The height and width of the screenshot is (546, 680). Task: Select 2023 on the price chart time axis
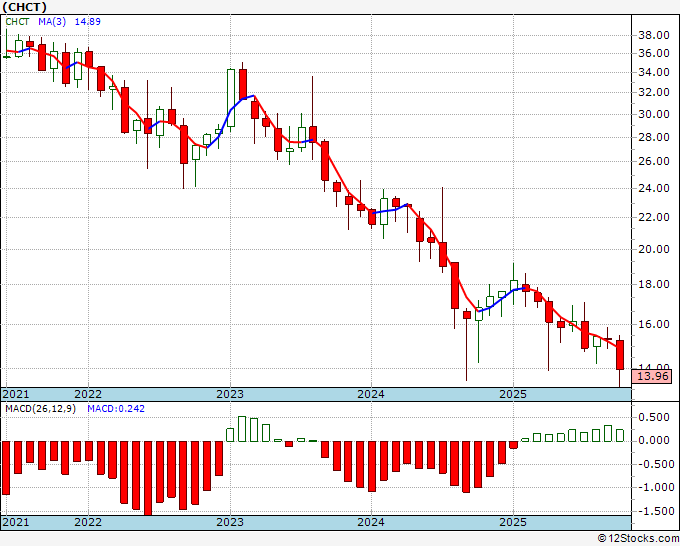coord(230,394)
